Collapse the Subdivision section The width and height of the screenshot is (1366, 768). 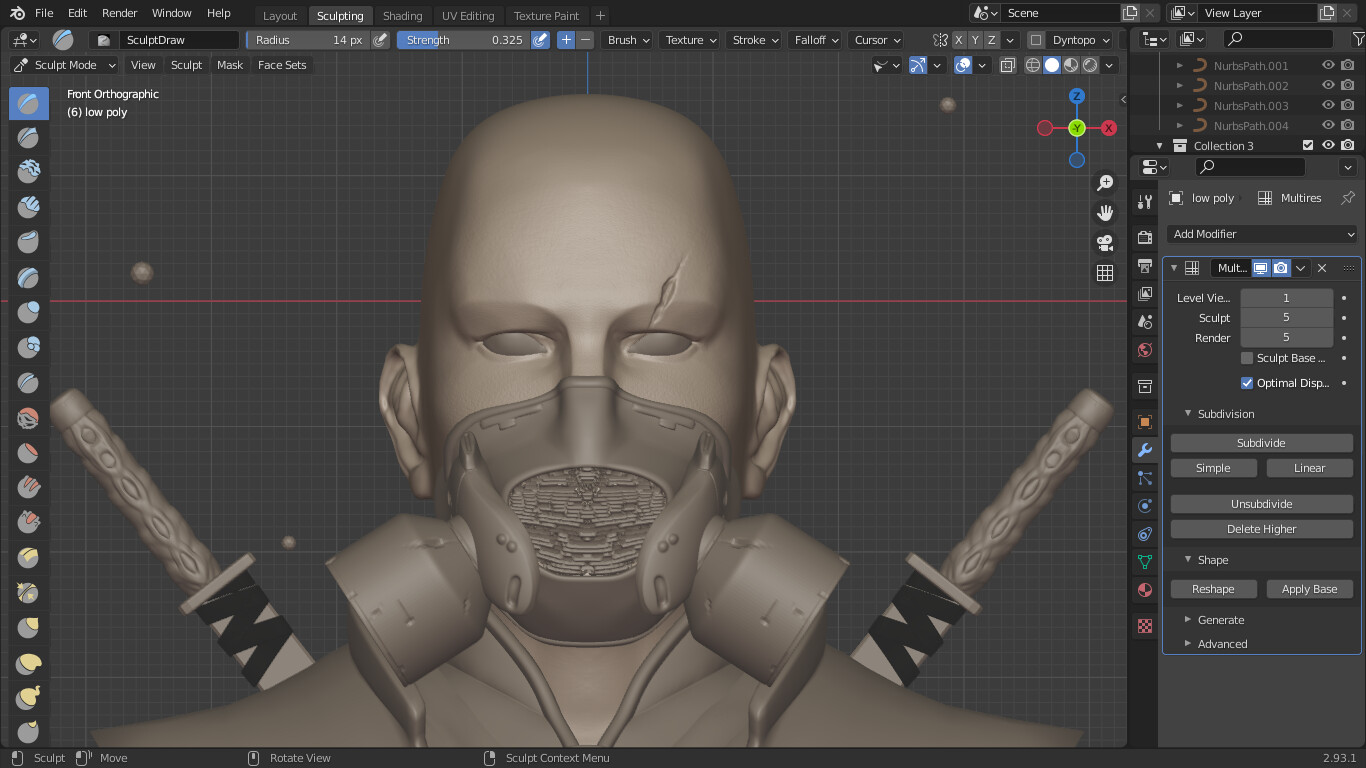coord(1225,413)
